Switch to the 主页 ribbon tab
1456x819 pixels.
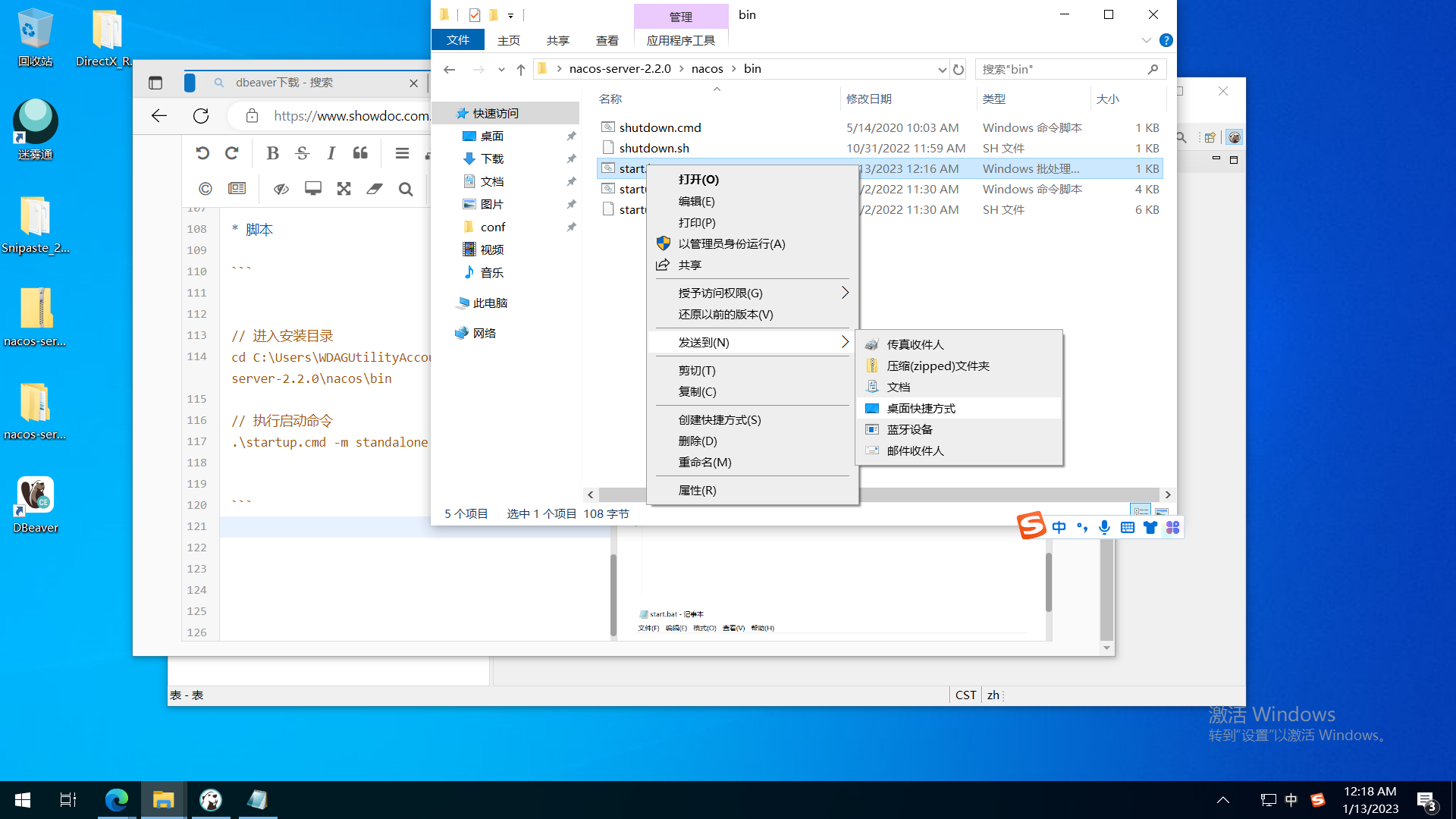[x=509, y=40]
